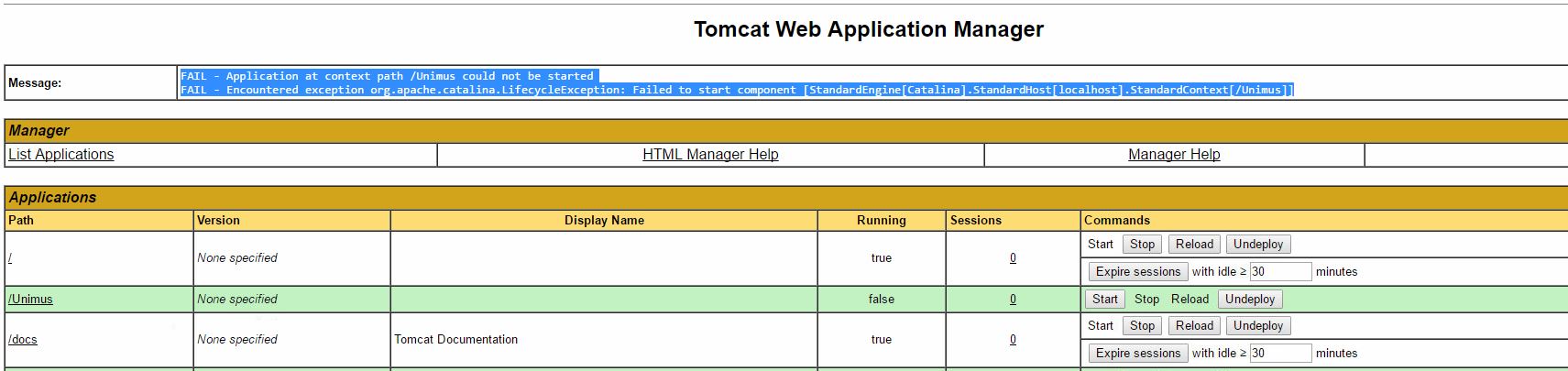
Task: Reload the root "/" application
Action: pos(1194,245)
